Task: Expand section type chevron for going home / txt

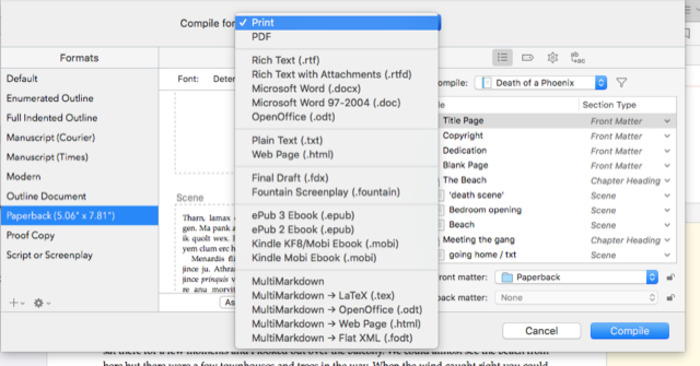Action: tap(667, 255)
